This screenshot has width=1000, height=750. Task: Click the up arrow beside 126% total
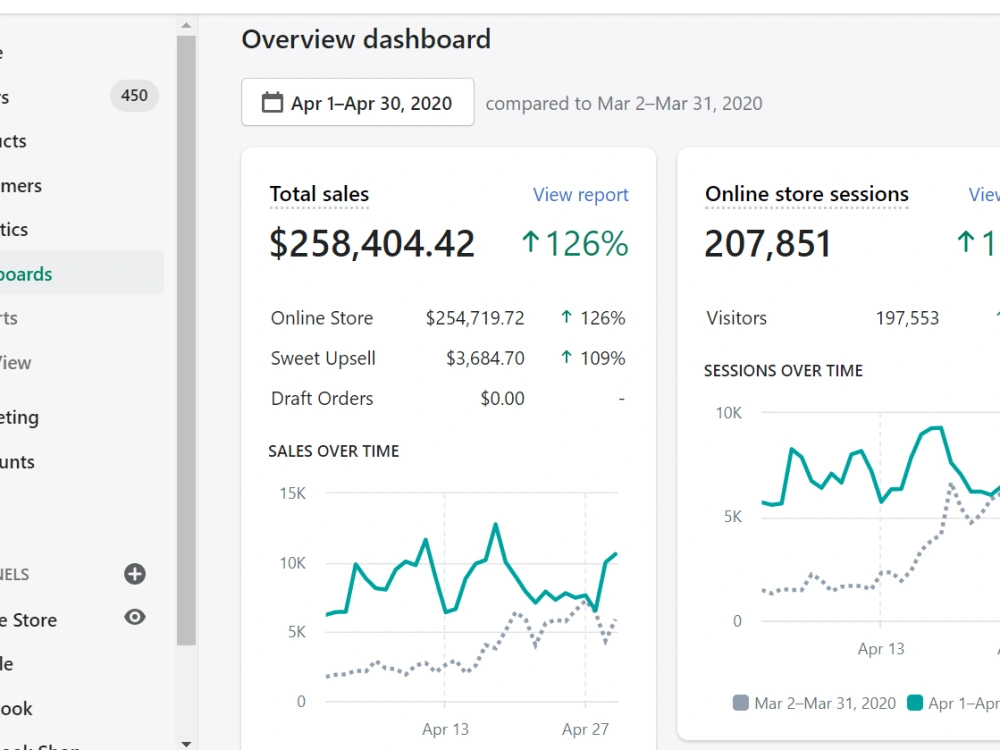[x=531, y=242]
